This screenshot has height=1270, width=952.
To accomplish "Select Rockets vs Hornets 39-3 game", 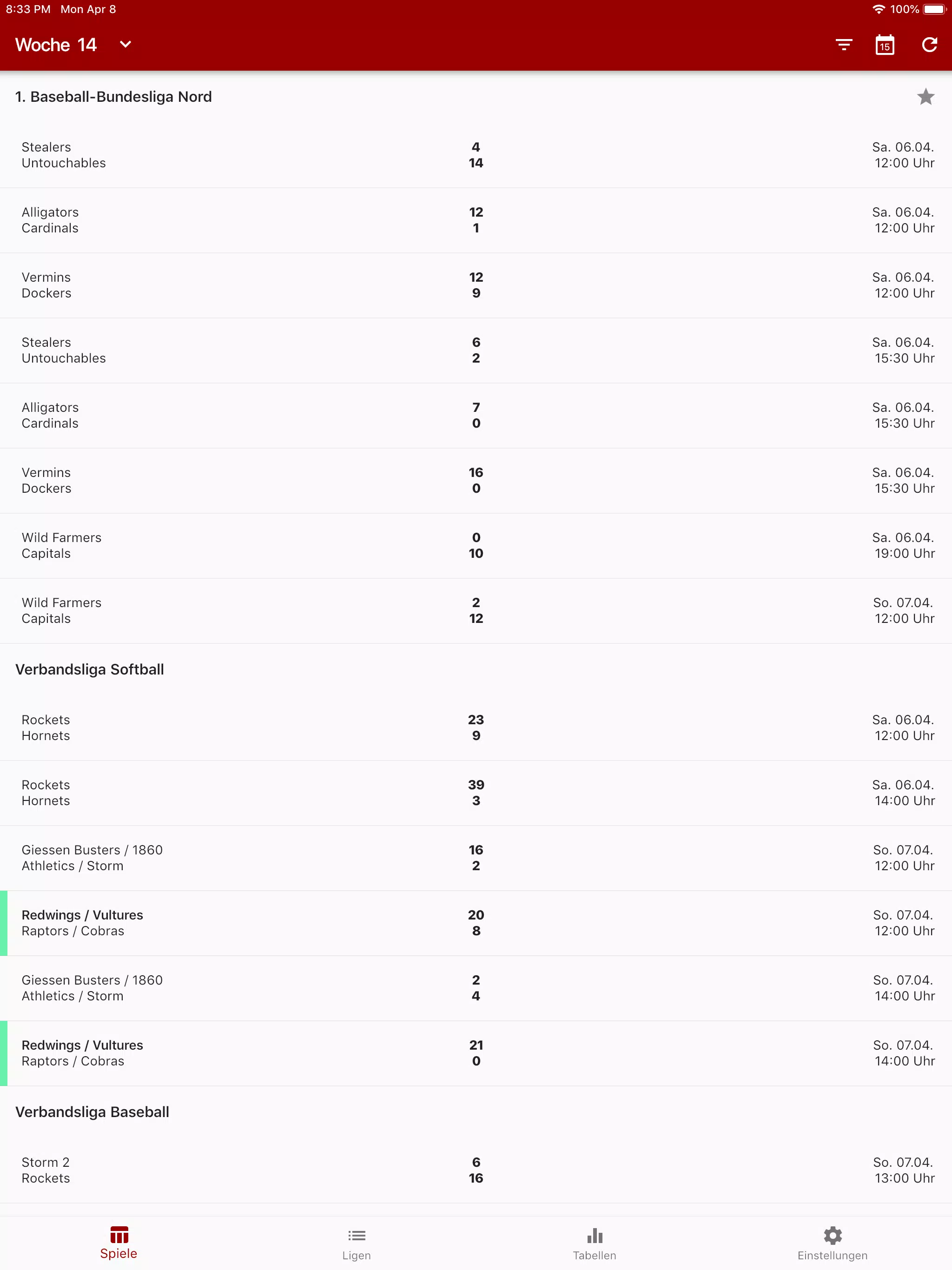I will [x=476, y=793].
